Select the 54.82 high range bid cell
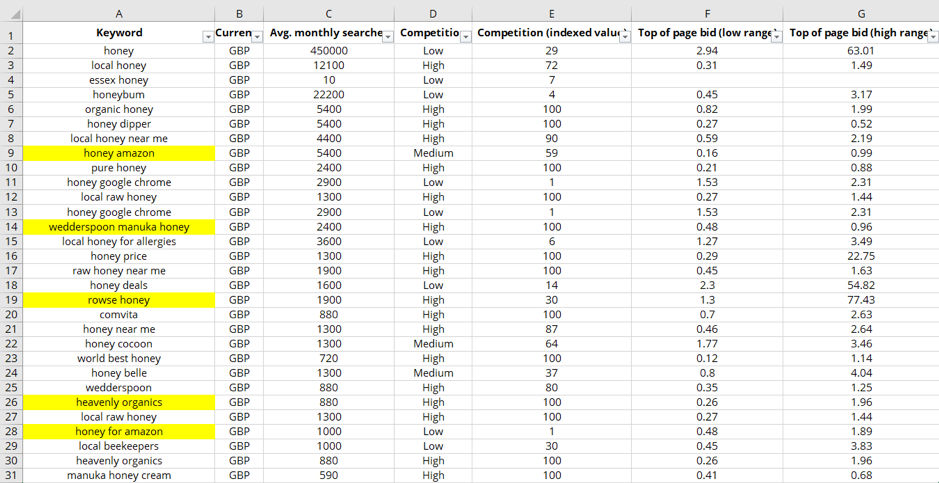The width and height of the screenshot is (939, 483). 861,285
